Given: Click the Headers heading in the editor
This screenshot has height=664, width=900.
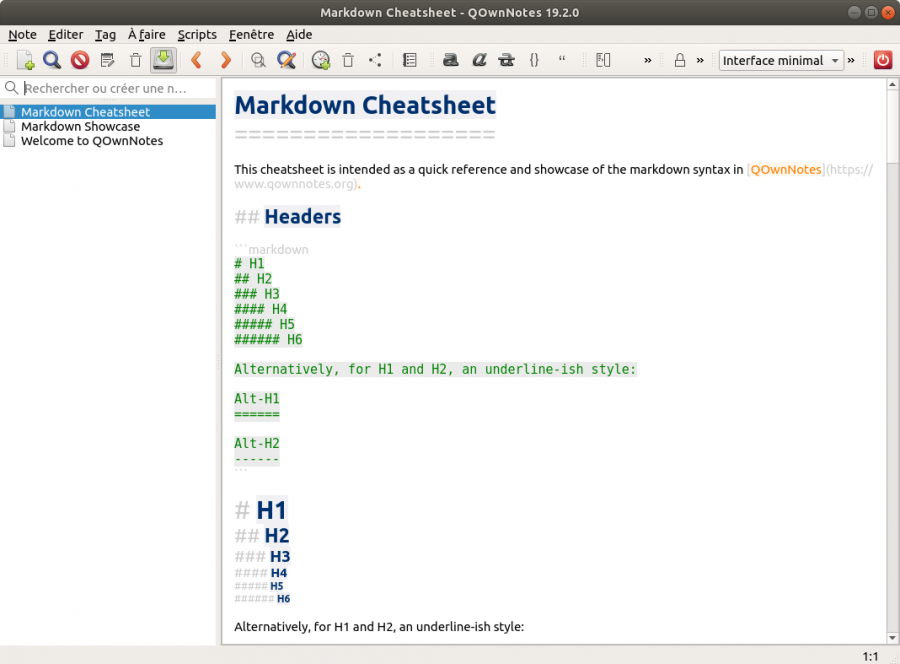Looking at the screenshot, I should pos(302,216).
